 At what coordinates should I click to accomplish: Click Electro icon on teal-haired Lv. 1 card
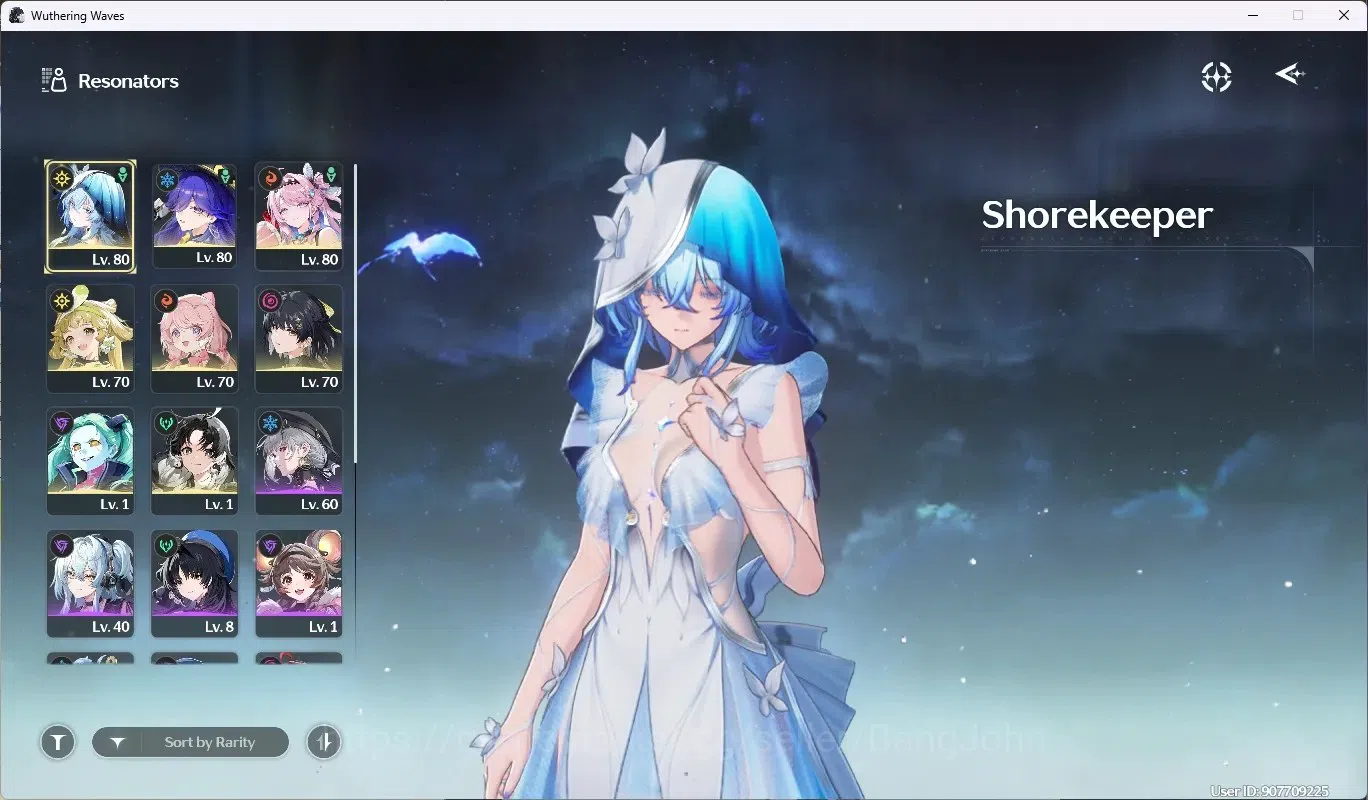[x=62, y=423]
